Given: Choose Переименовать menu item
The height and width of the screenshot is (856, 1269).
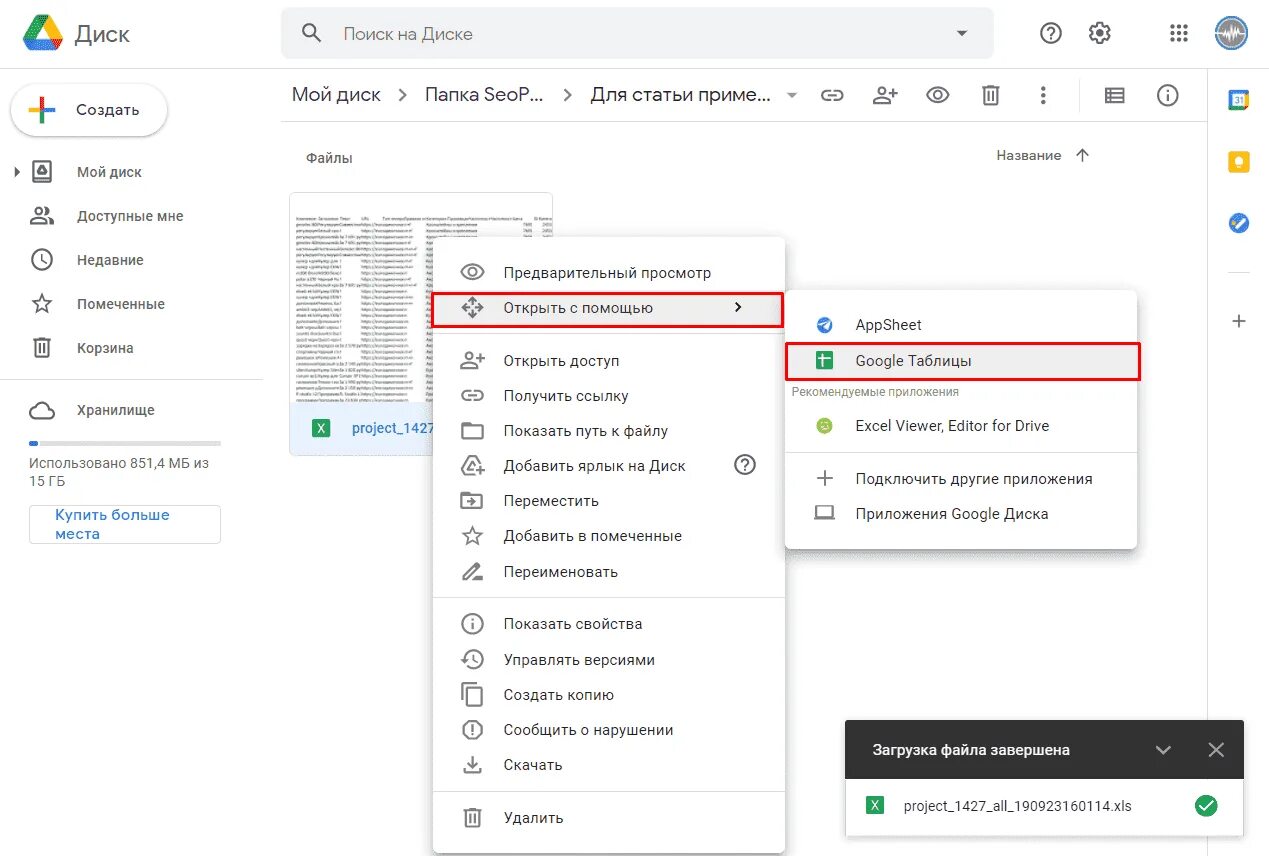Looking at the screenshot, I should click(x=609, y=572).
